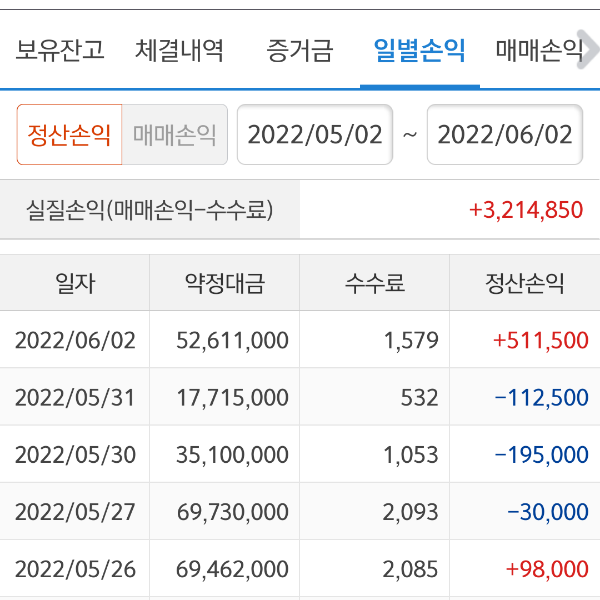This screenshot has height=600, width=600.
Task: Click the +511,500 settlement profit cell
Action: (x=540, y=340)
